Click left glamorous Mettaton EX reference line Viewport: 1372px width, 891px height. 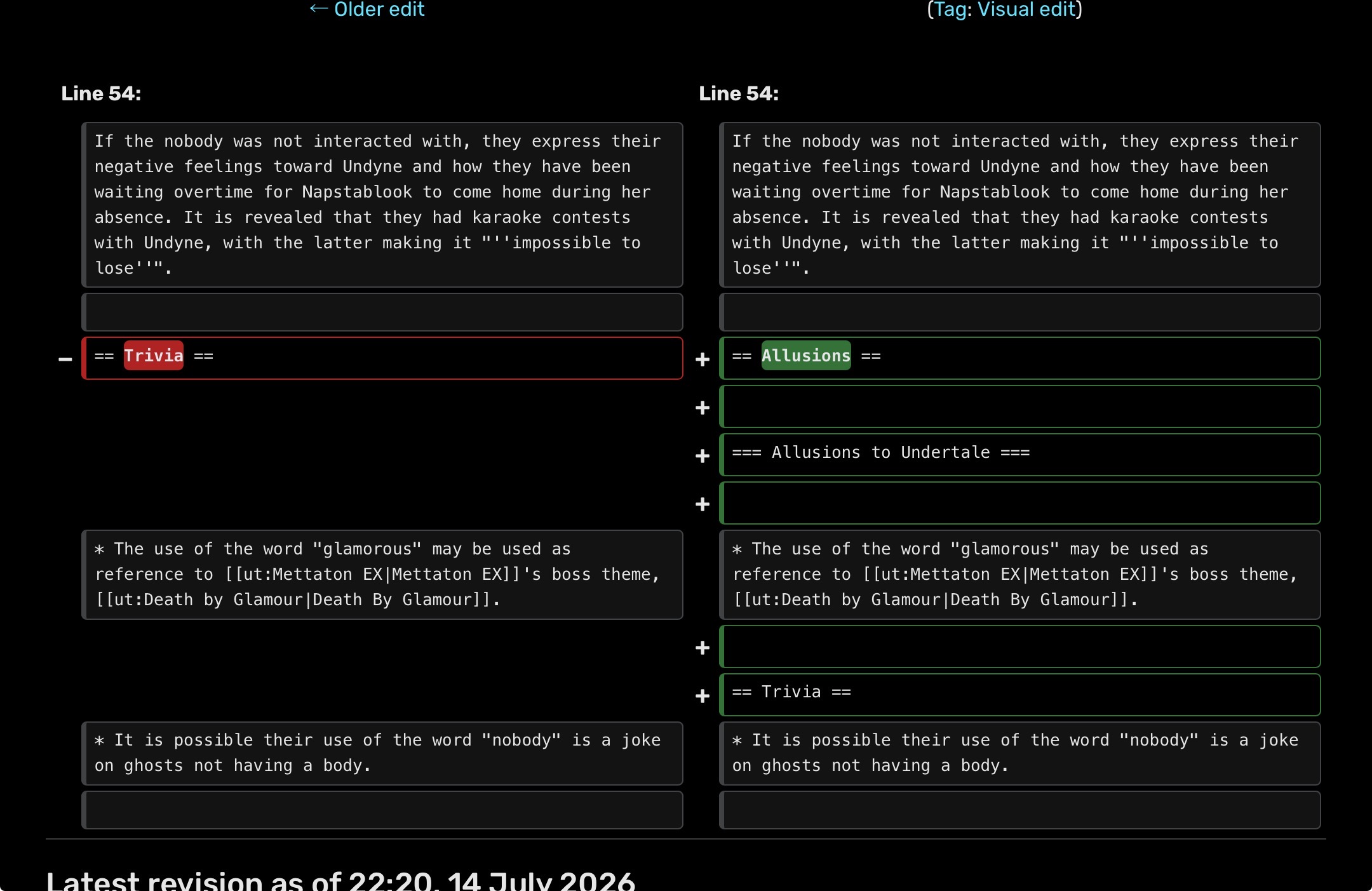(382, 575)
